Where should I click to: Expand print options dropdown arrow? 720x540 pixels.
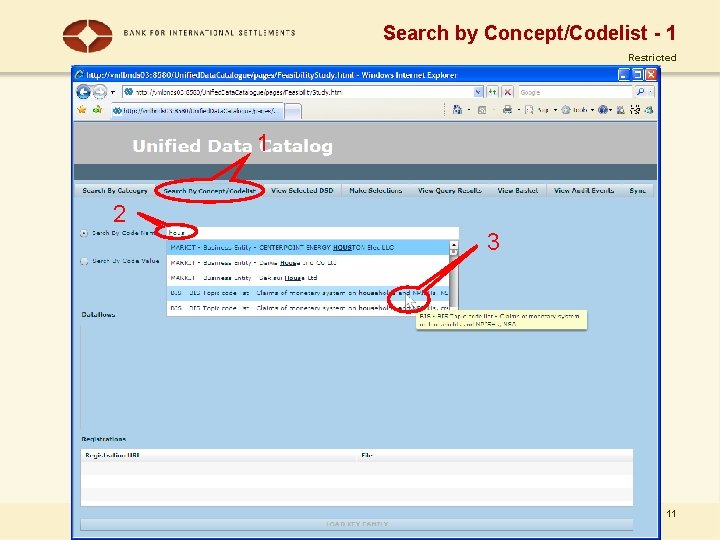pyautogui.click(x=518, y=110)
